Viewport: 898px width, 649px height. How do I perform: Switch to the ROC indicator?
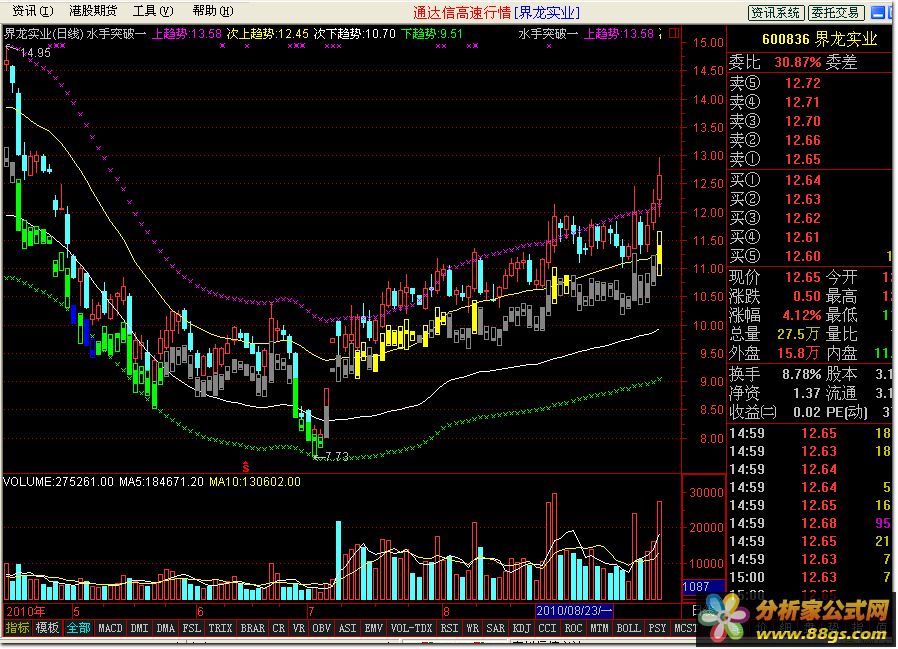coord(574,628)
